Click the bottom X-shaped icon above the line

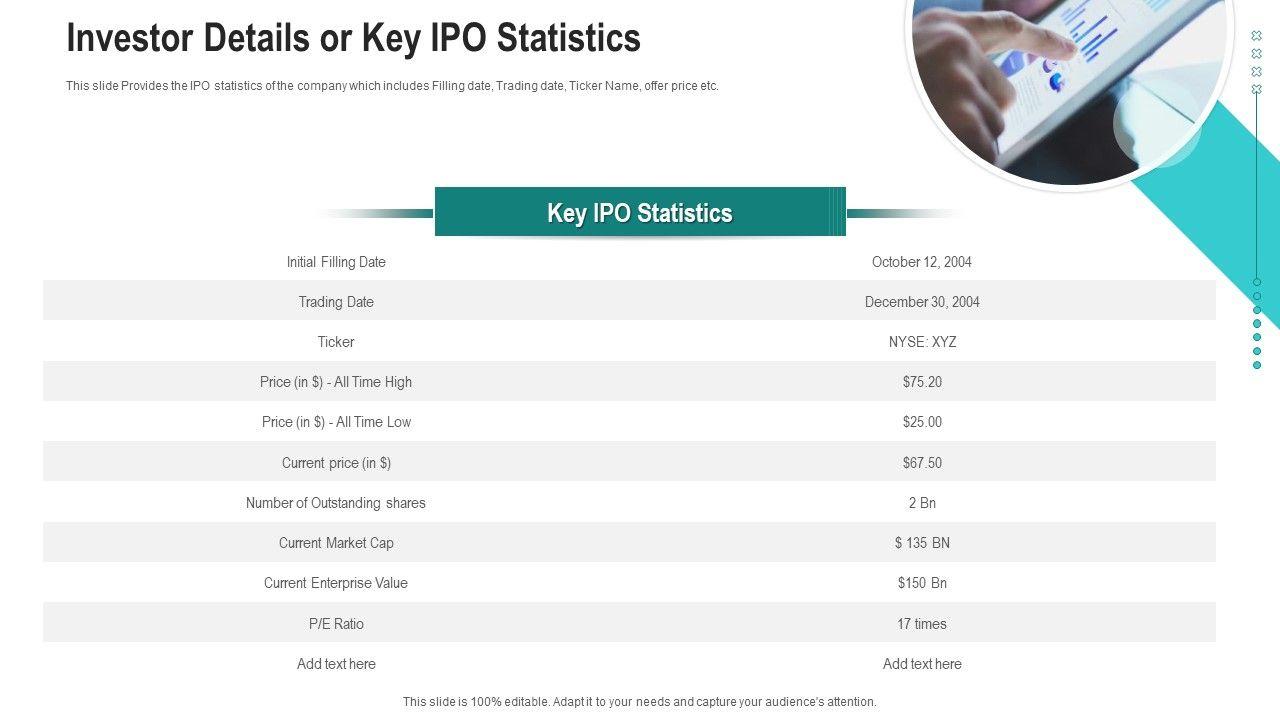pos(1257,89)
